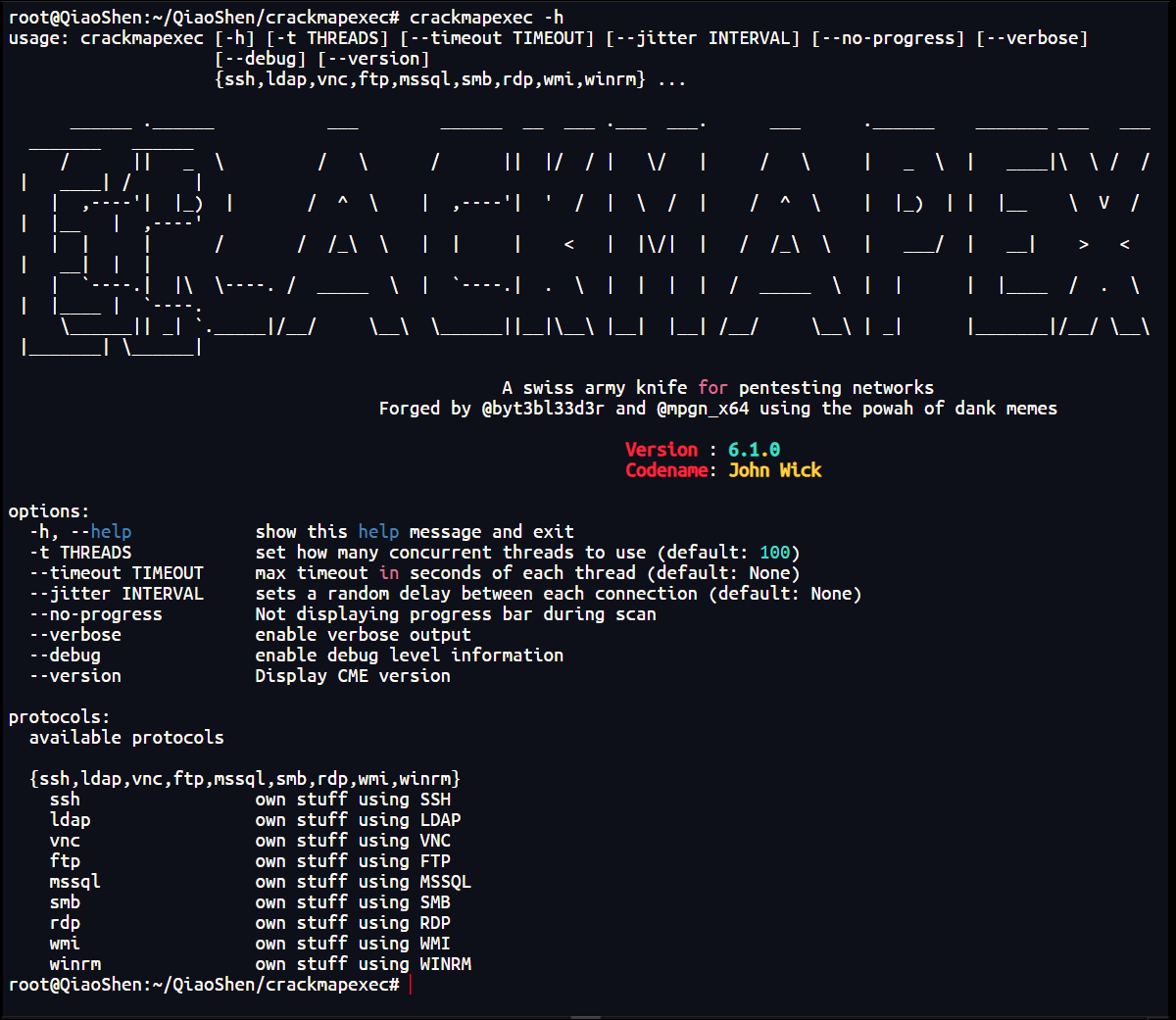The image size is (1176, 1020).
Task: Click 'Display CME version' description text
Action: 353,676
